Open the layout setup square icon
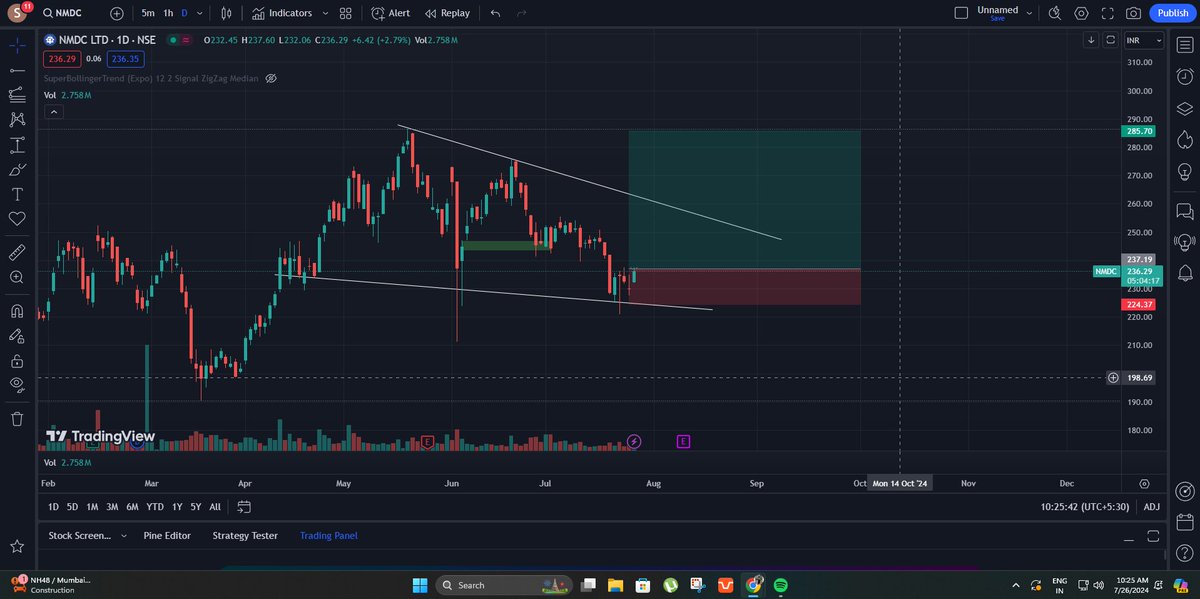The width and height of the screenshot is (1200, 599). pos(961,13)
